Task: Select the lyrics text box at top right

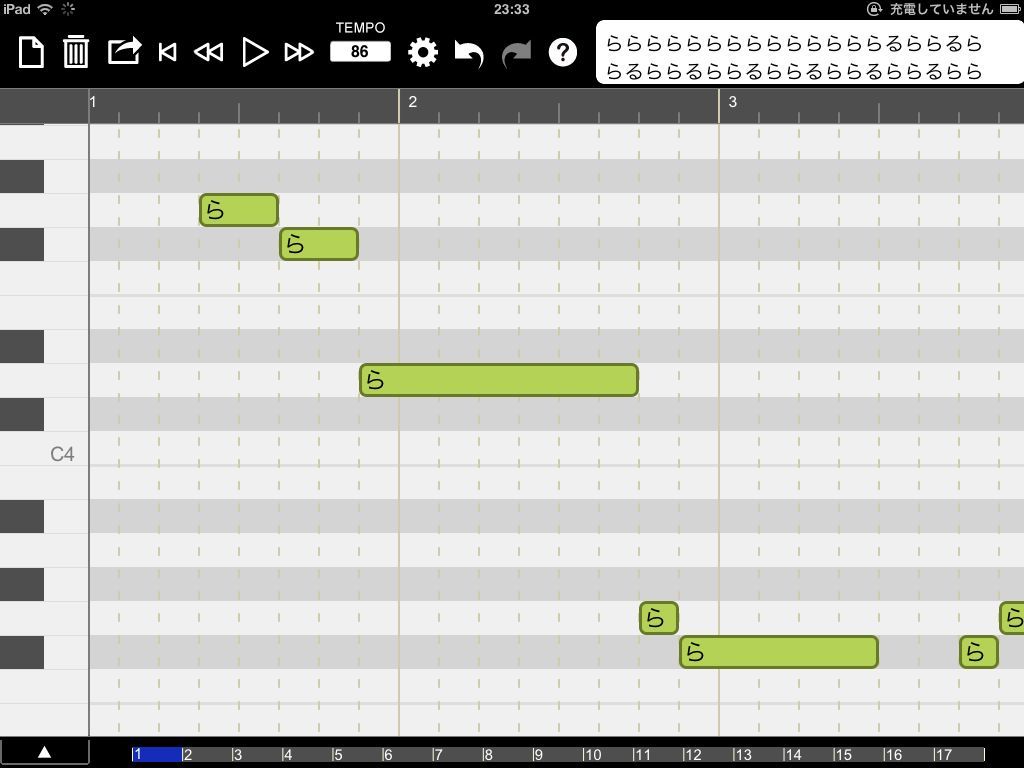Action: pos(810,52)
